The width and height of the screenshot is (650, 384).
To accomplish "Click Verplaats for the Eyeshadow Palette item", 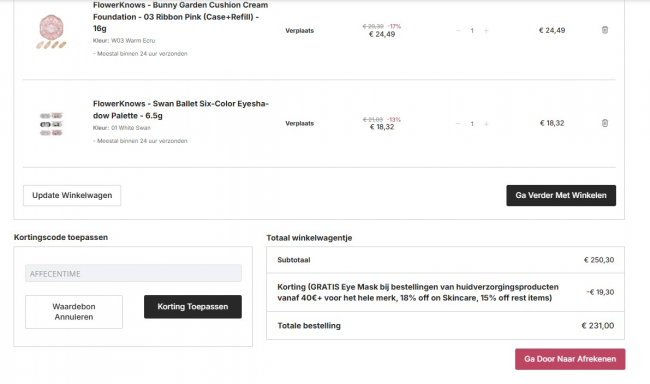I will click(x=299, y=124).
